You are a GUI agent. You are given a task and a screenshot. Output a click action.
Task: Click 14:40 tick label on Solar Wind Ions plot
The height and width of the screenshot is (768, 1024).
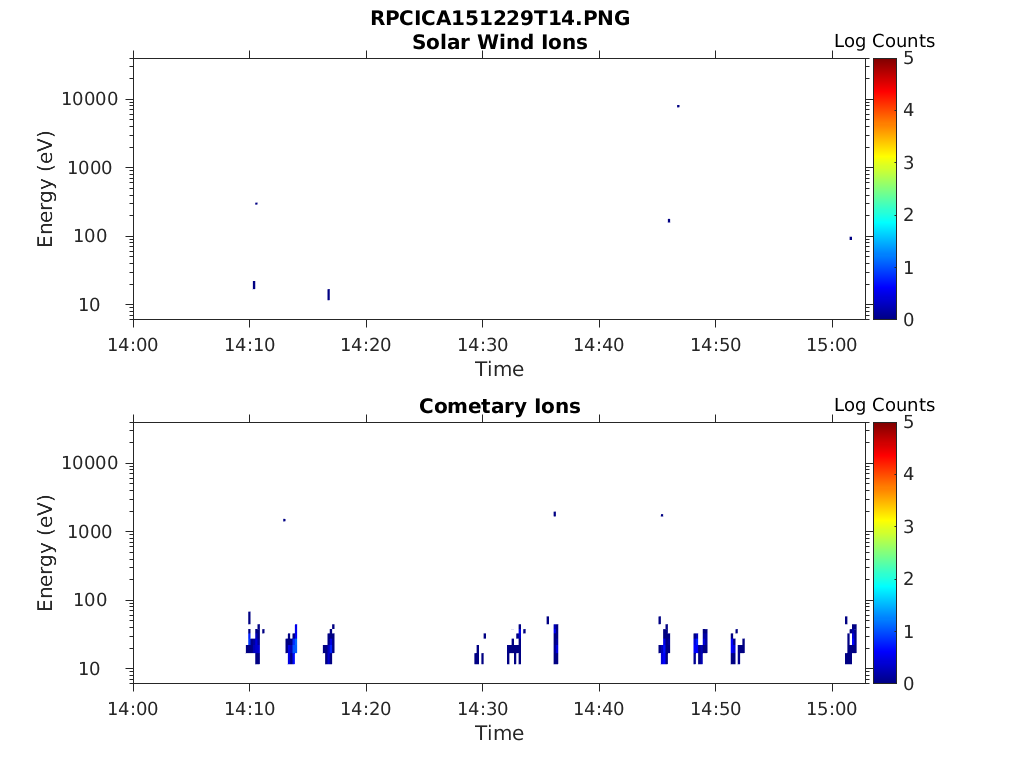tap(599, 345)
